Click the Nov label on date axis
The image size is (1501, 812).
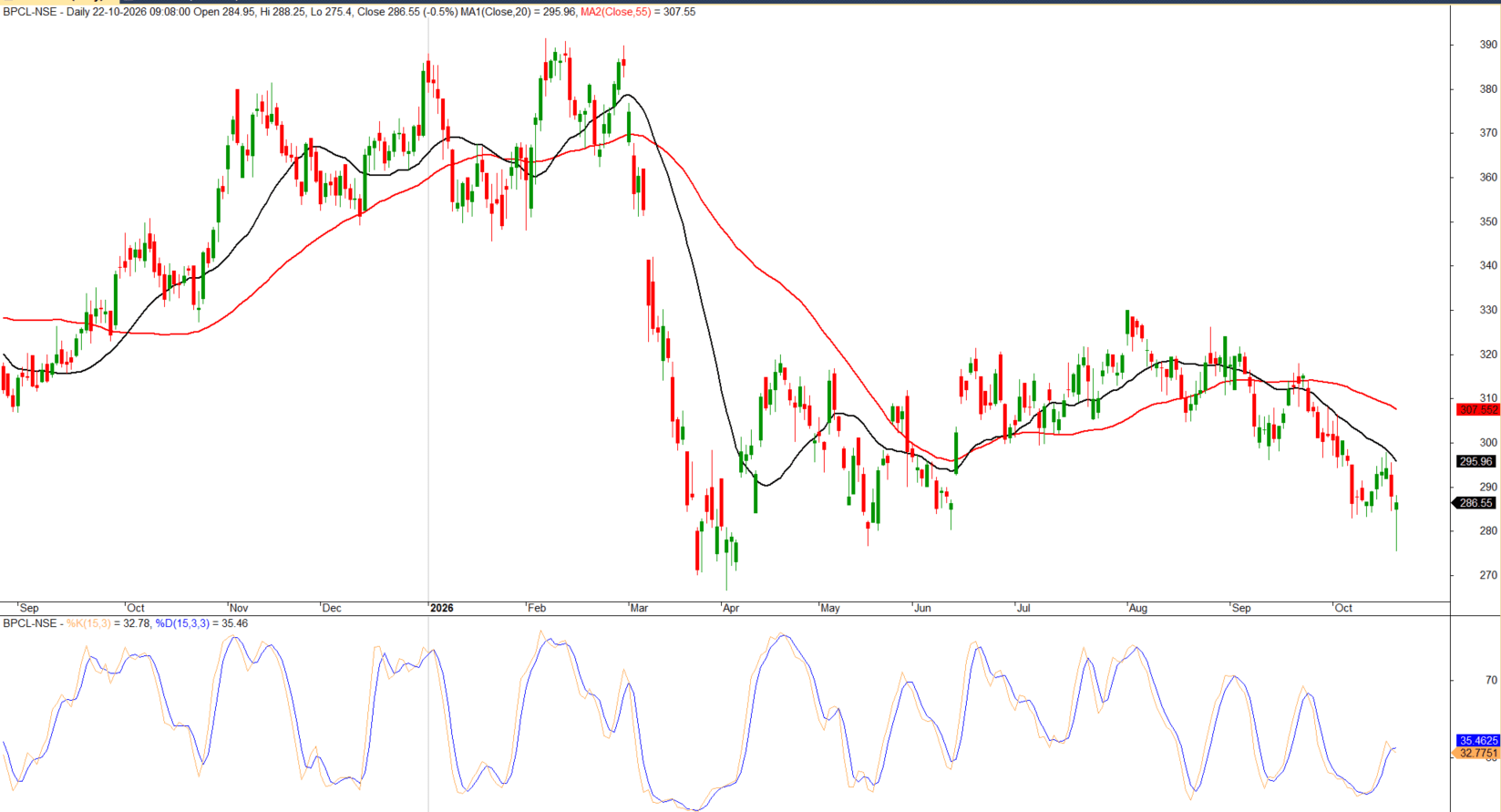coord(239,608)
